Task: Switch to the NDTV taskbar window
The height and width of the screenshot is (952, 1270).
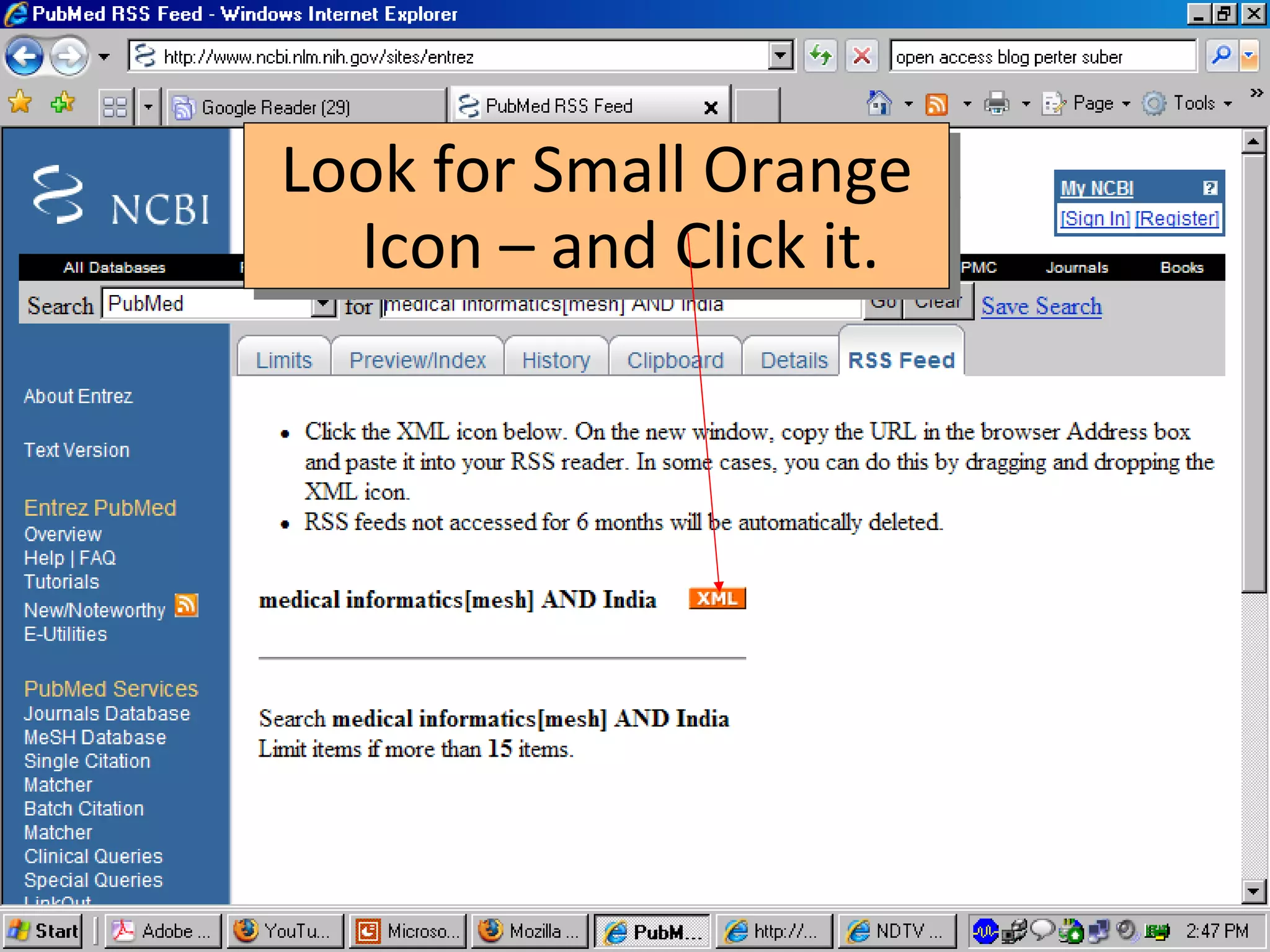Action: [897, 931]
